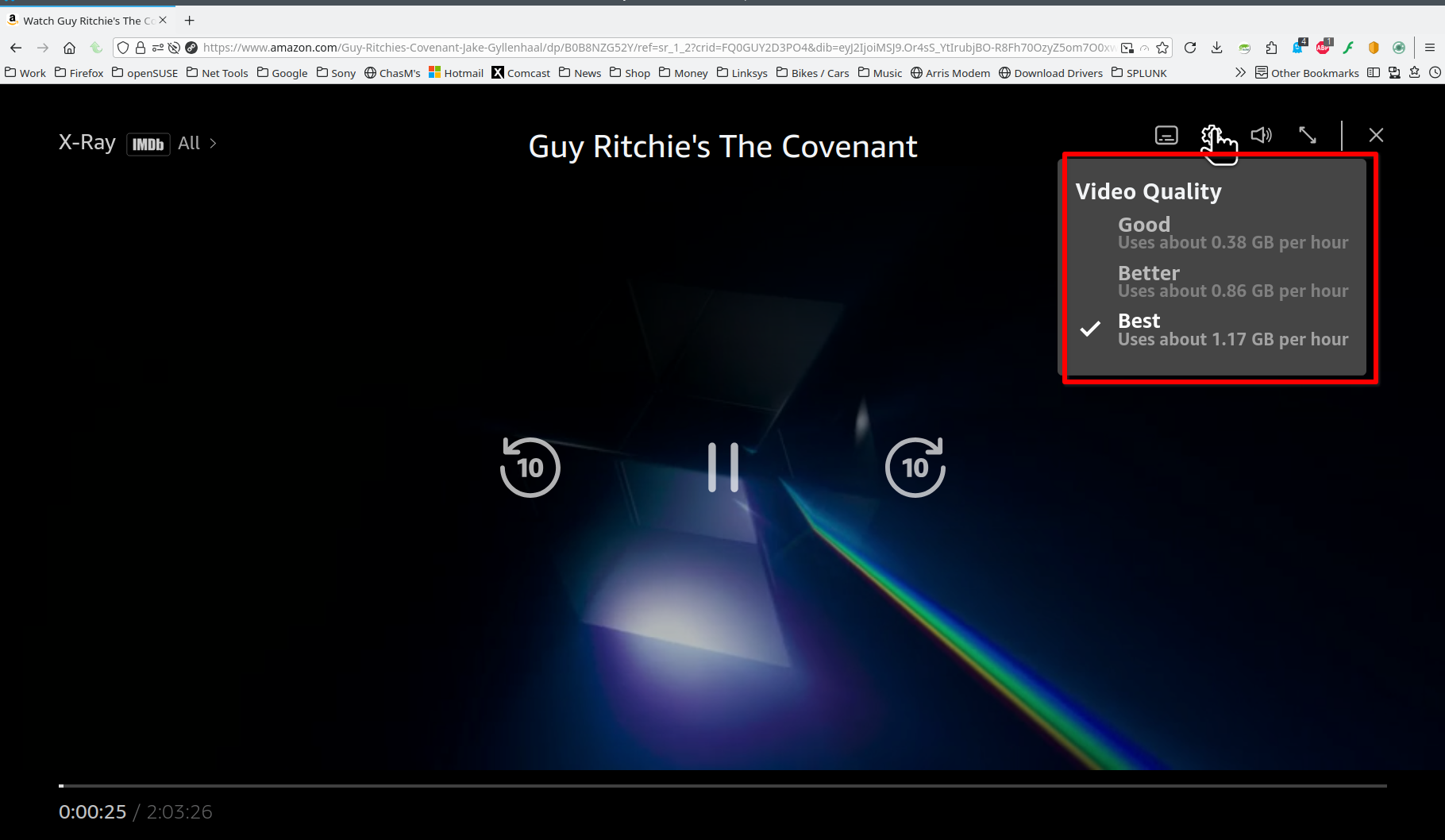Open the ChasM's bookmark
Image resolution: width=1445 pixels, height=840 pixels.
tap(393, 73)
